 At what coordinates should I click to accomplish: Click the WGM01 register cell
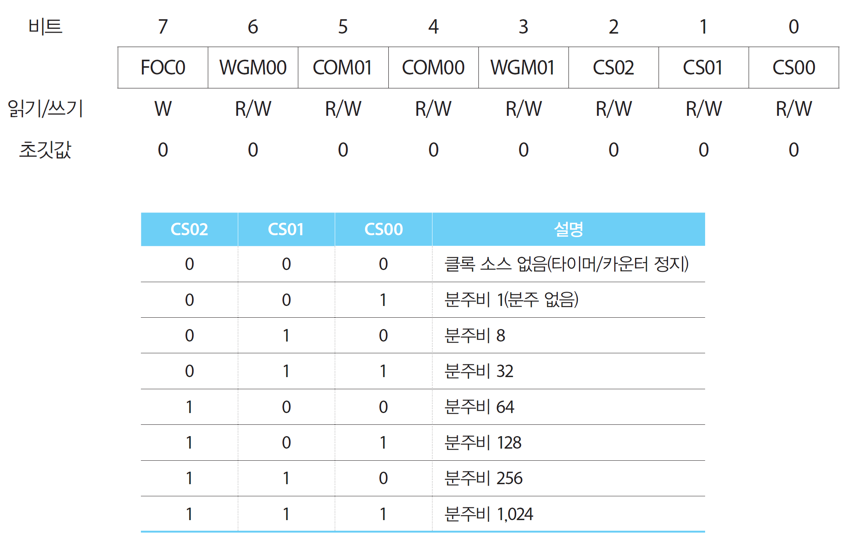(x=524, y=68)
